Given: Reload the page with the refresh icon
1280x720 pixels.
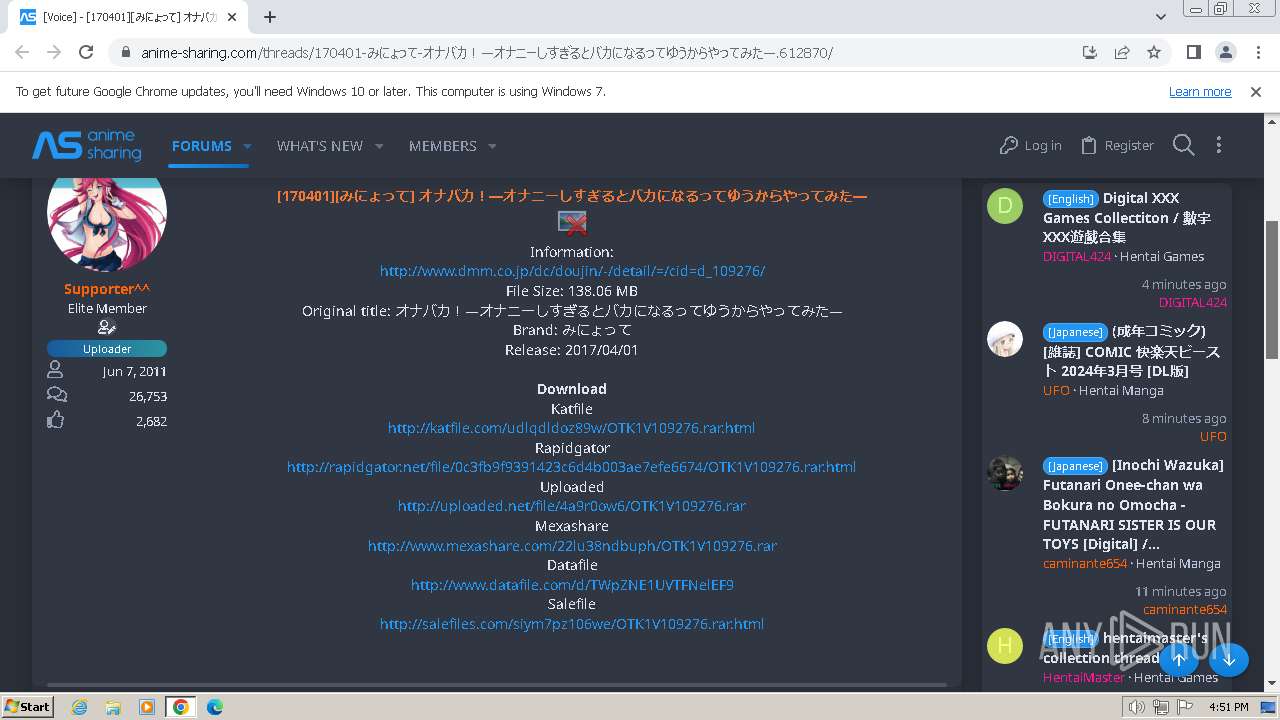Looking at the screenshot, I should (x=86, y=52).
